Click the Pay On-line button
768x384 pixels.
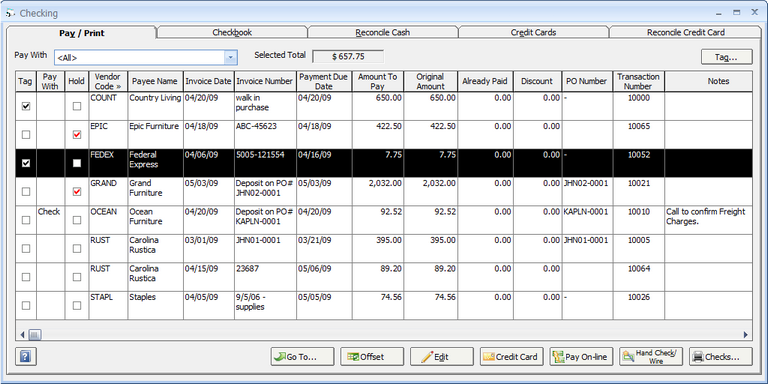(581, 357)
